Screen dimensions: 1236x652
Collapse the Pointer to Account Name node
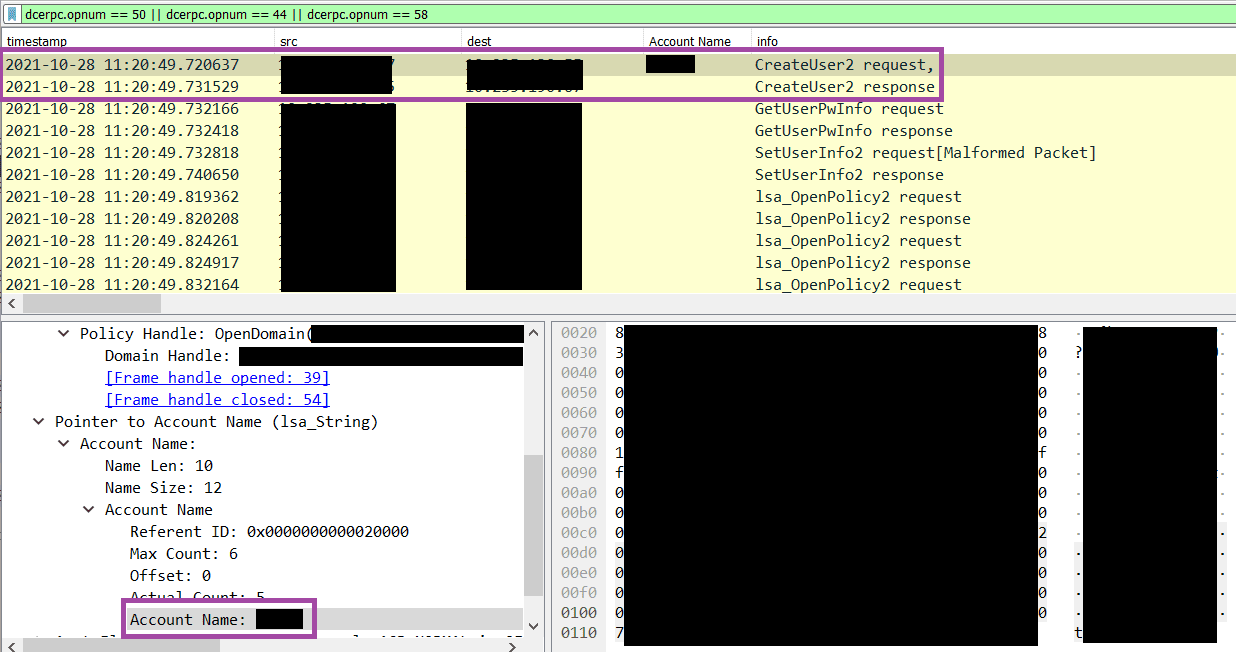pyautogui.click(x=38, y=421)
